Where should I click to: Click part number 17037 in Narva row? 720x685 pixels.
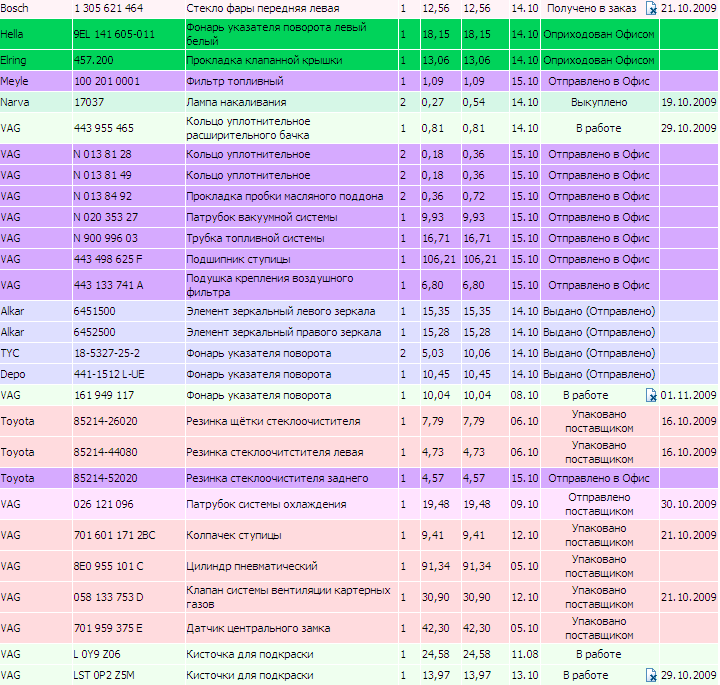[89, 102]
